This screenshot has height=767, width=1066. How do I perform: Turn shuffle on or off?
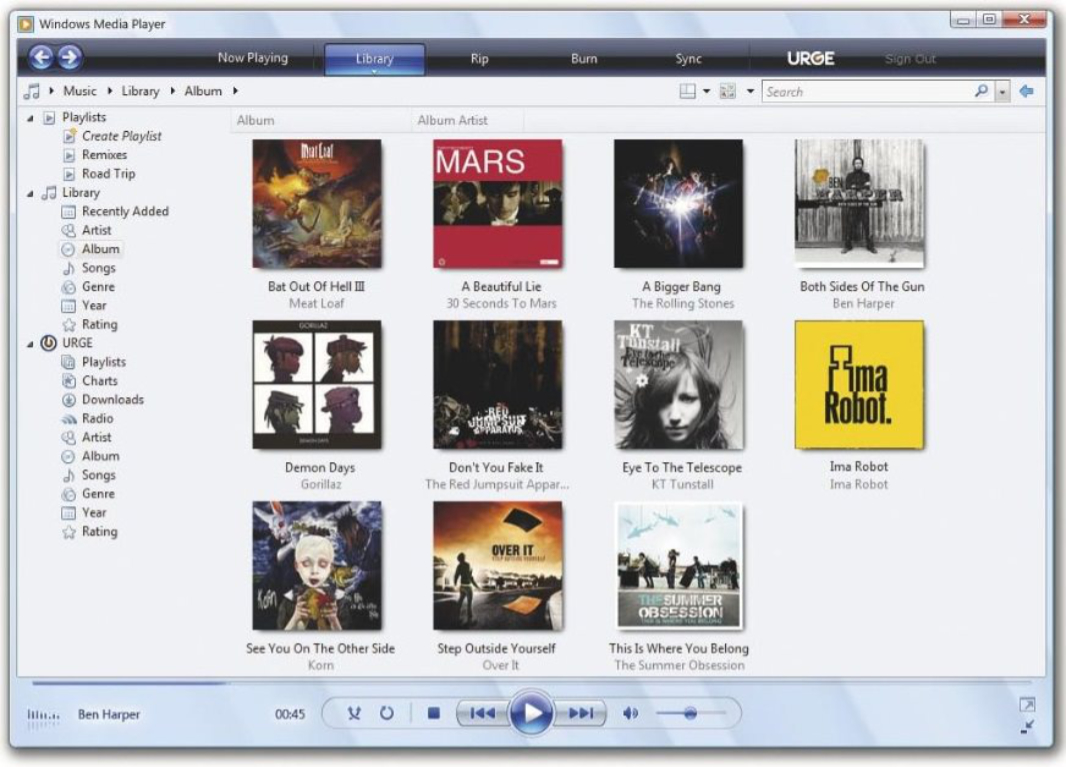354,713
